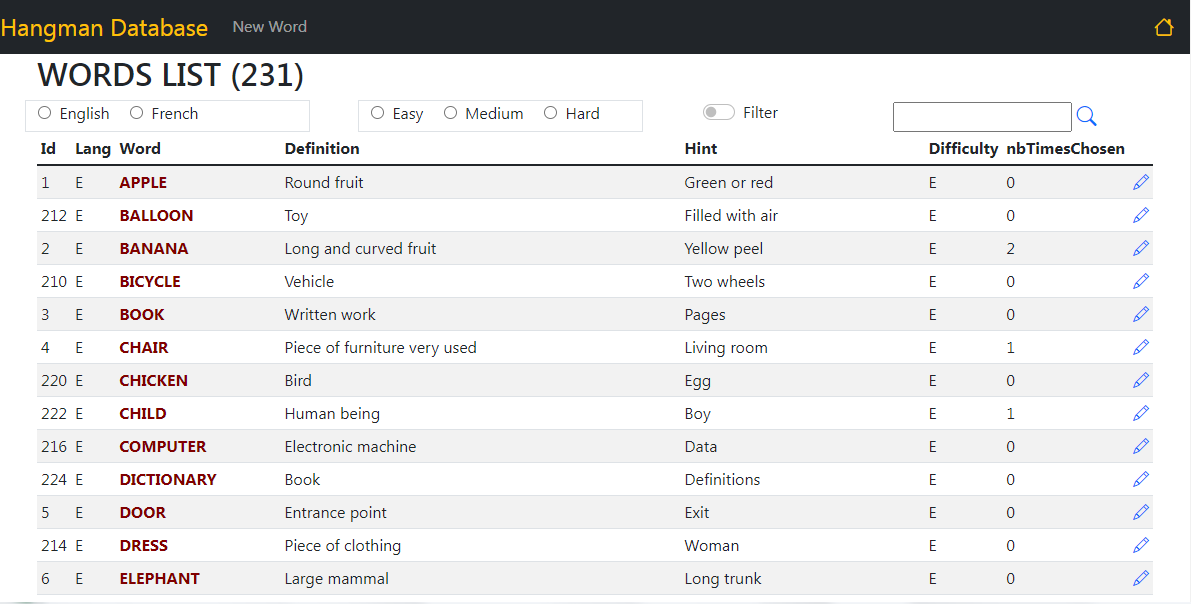Select the English language radio button
Screen dimensions: 1191x604
pos(44,112)
